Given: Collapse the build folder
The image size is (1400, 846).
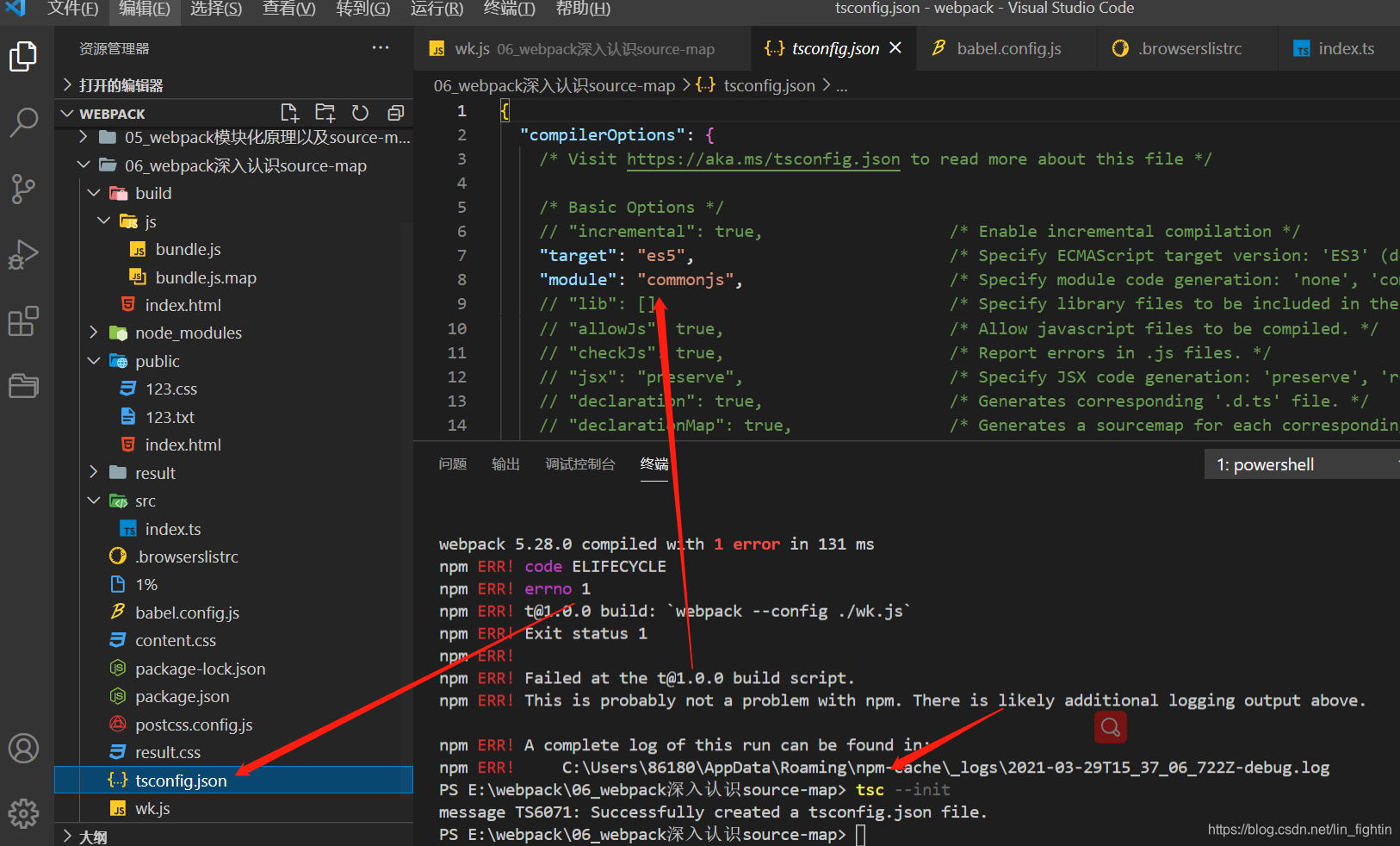Looking at the screenshot, I should (x=94, y=193).
